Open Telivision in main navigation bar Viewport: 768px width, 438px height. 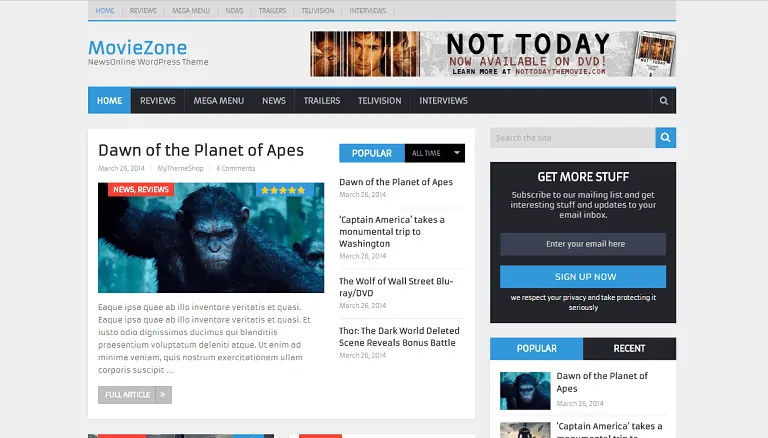coord(380,101)
